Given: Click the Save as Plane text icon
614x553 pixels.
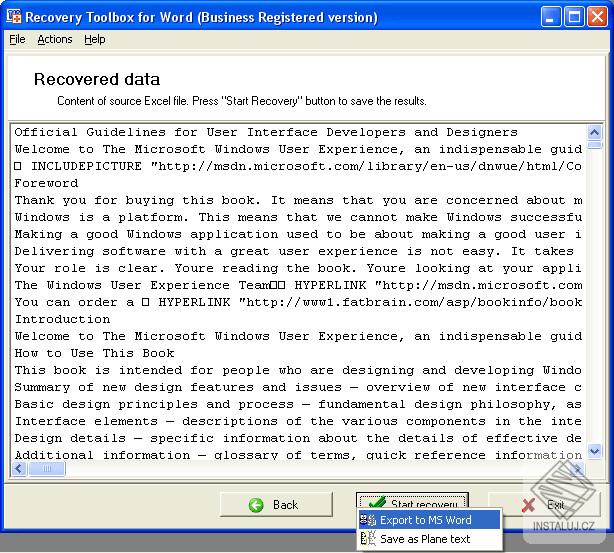Looking at the screenshot, I should [368, 539].
